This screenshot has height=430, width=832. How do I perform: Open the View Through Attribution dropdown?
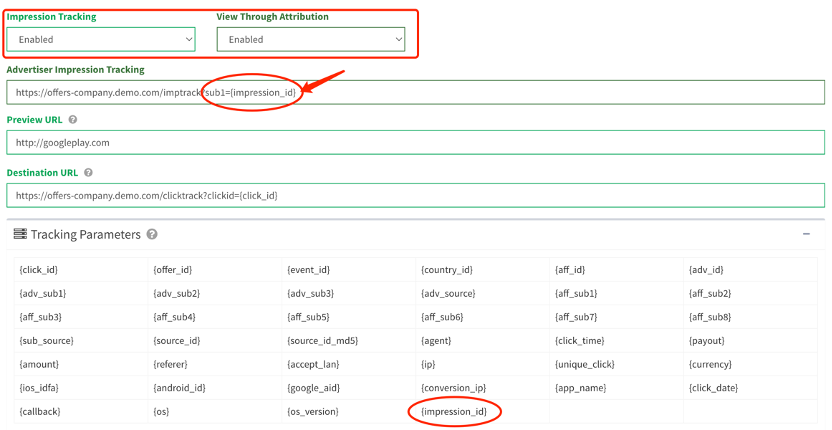[x=311, y=39]
